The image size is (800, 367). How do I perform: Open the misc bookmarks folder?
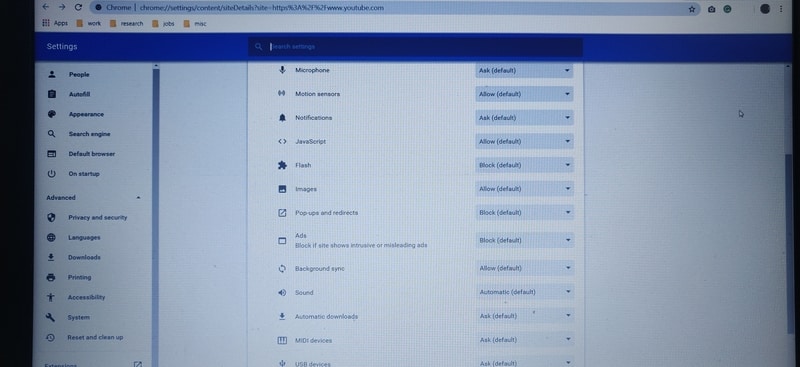tap(195, 23)
